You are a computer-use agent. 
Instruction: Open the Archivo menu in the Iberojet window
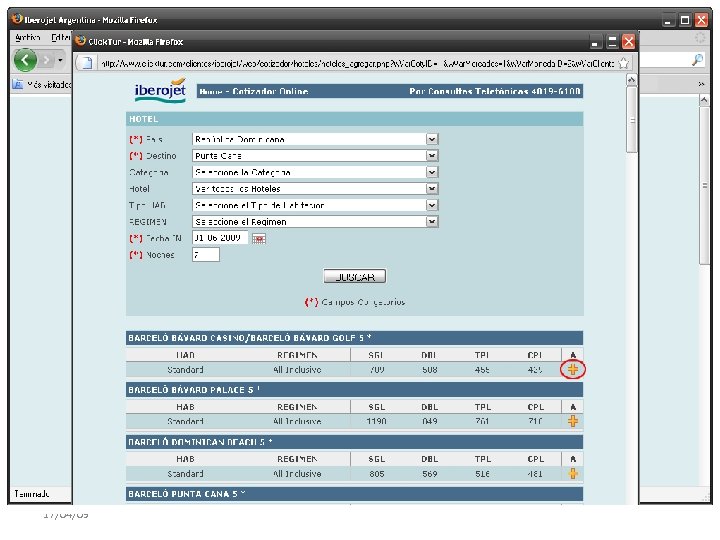(x=28, y=38)
